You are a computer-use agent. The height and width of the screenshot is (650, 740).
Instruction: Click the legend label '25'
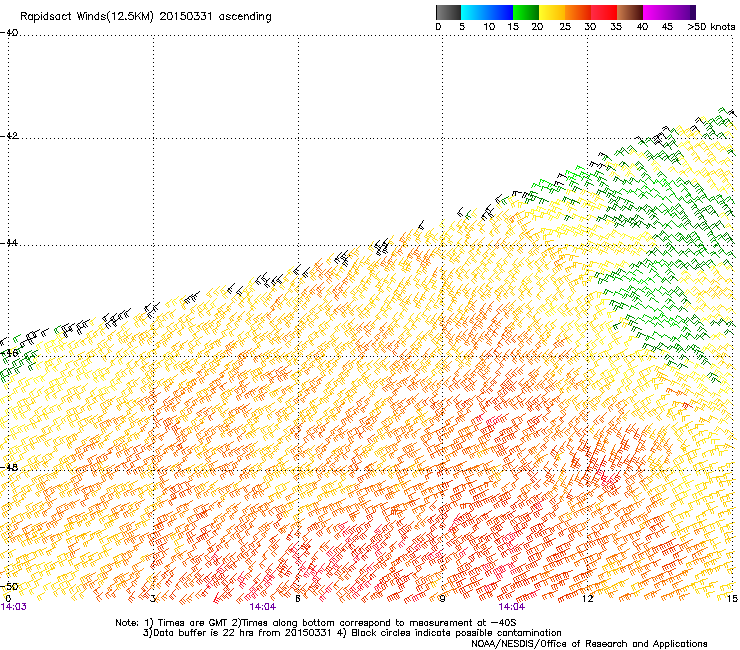[x=565, y=27]
